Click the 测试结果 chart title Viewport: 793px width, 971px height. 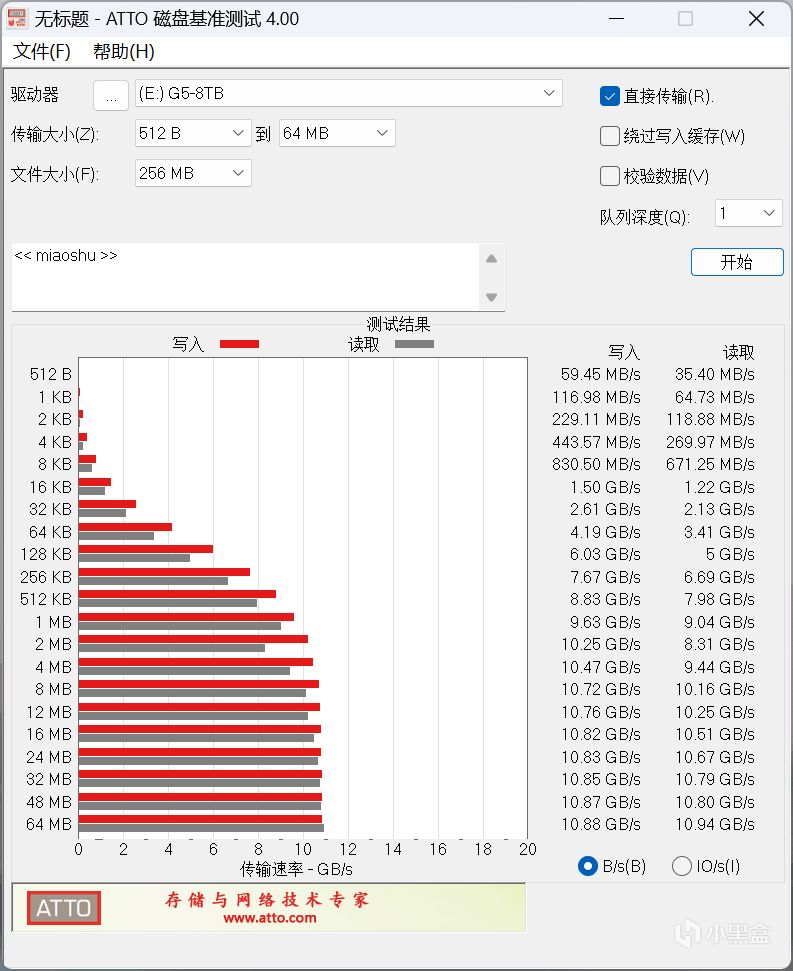(x=398, y=324)
